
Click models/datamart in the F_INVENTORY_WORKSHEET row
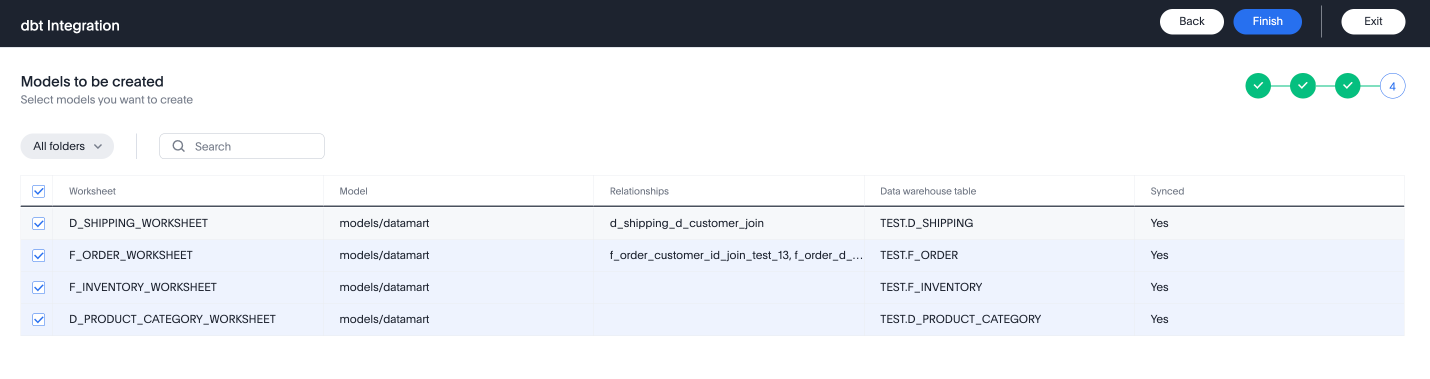(384, 287)
